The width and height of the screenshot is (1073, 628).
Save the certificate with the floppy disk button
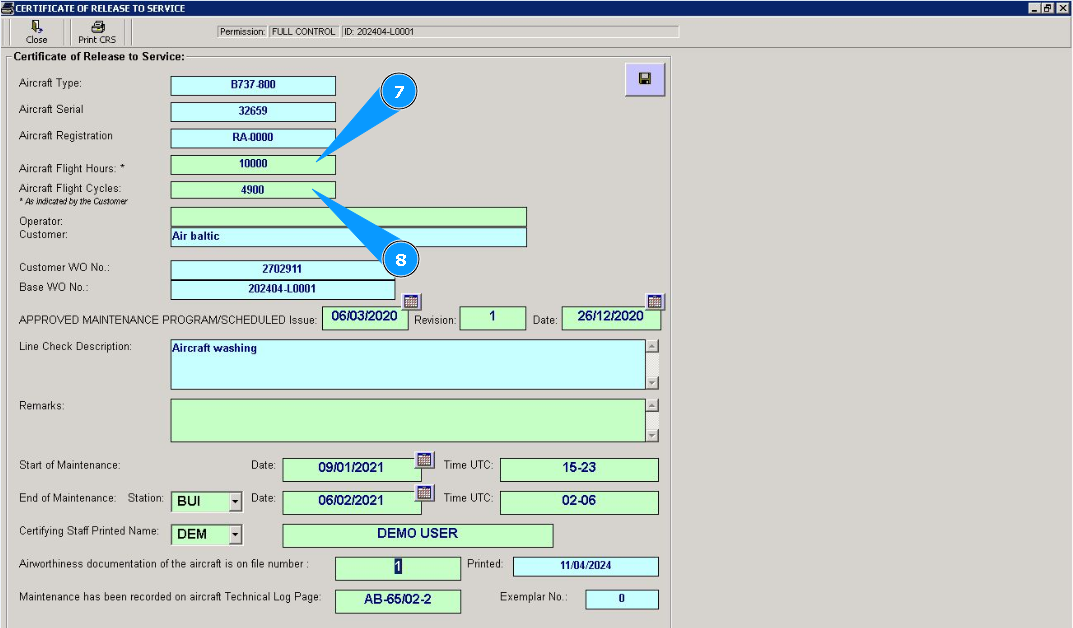point(645,79)
